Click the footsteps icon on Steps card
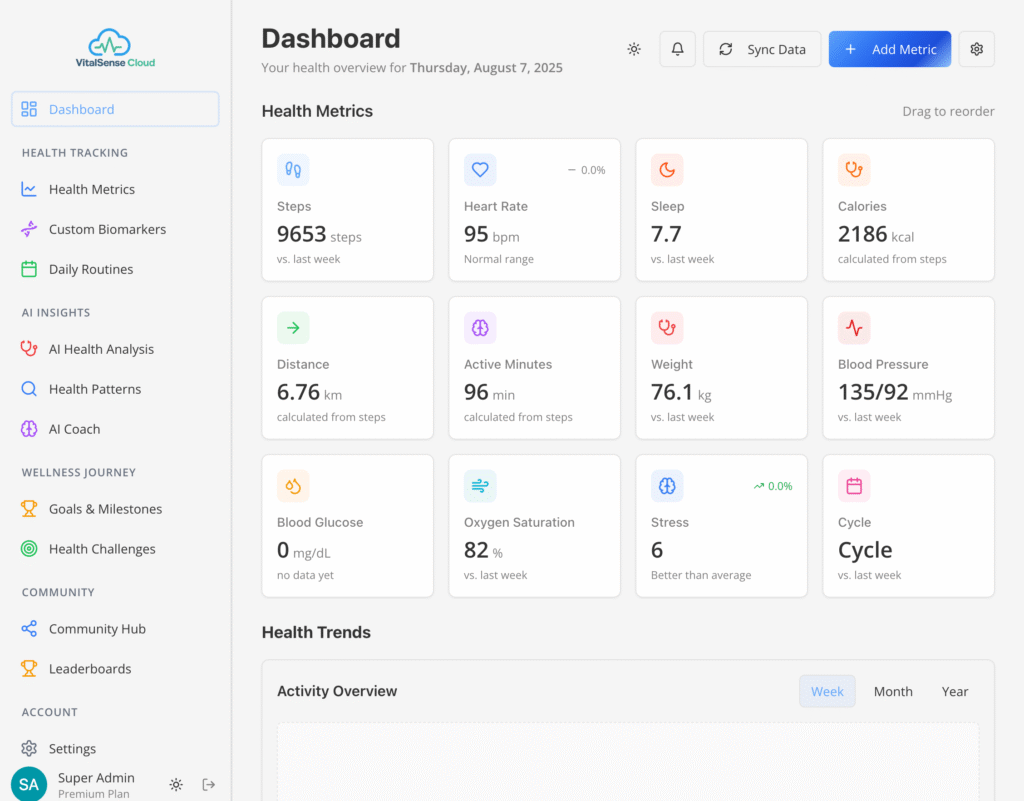 point(293,170)
